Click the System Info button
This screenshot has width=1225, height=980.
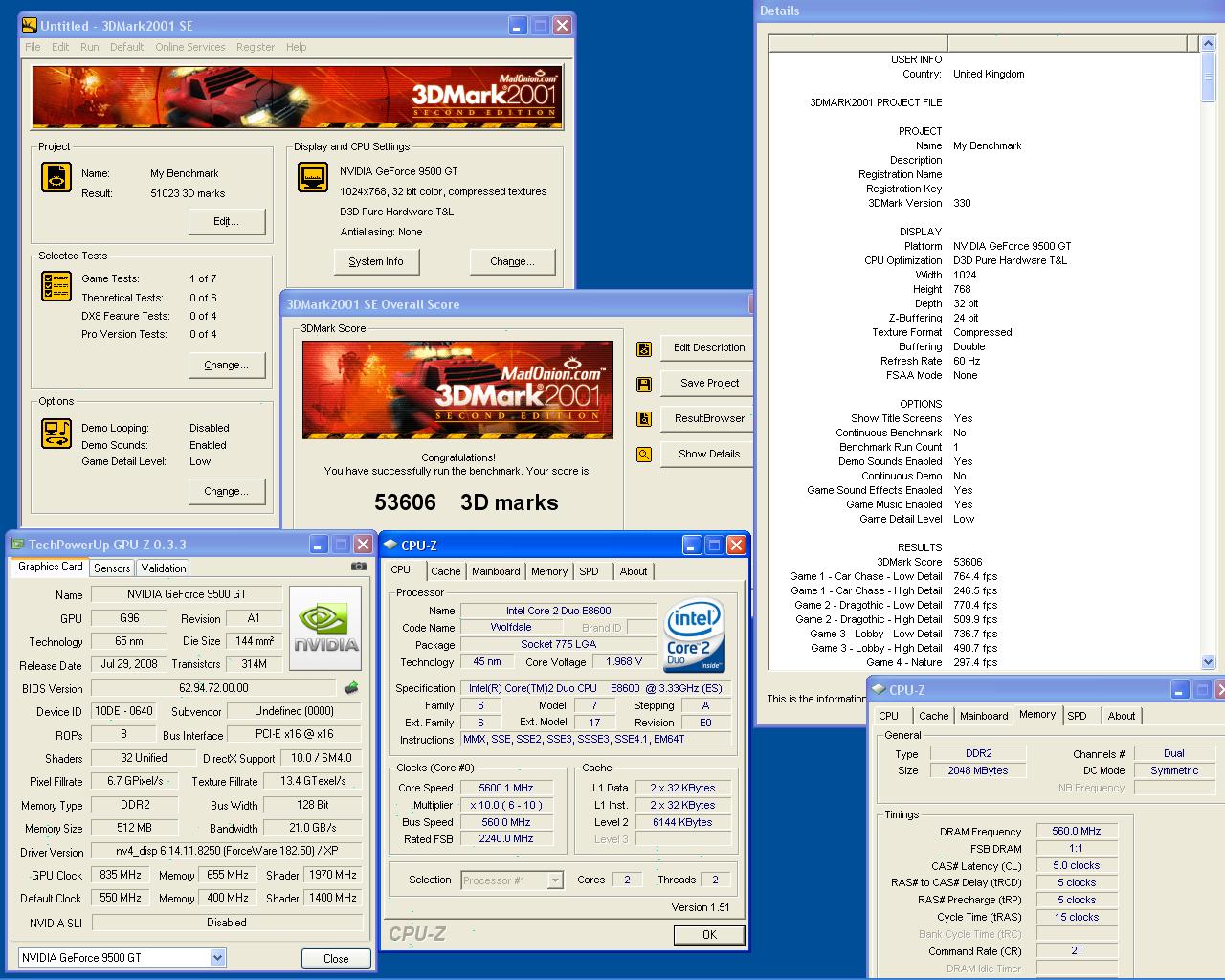coord(376,261)
